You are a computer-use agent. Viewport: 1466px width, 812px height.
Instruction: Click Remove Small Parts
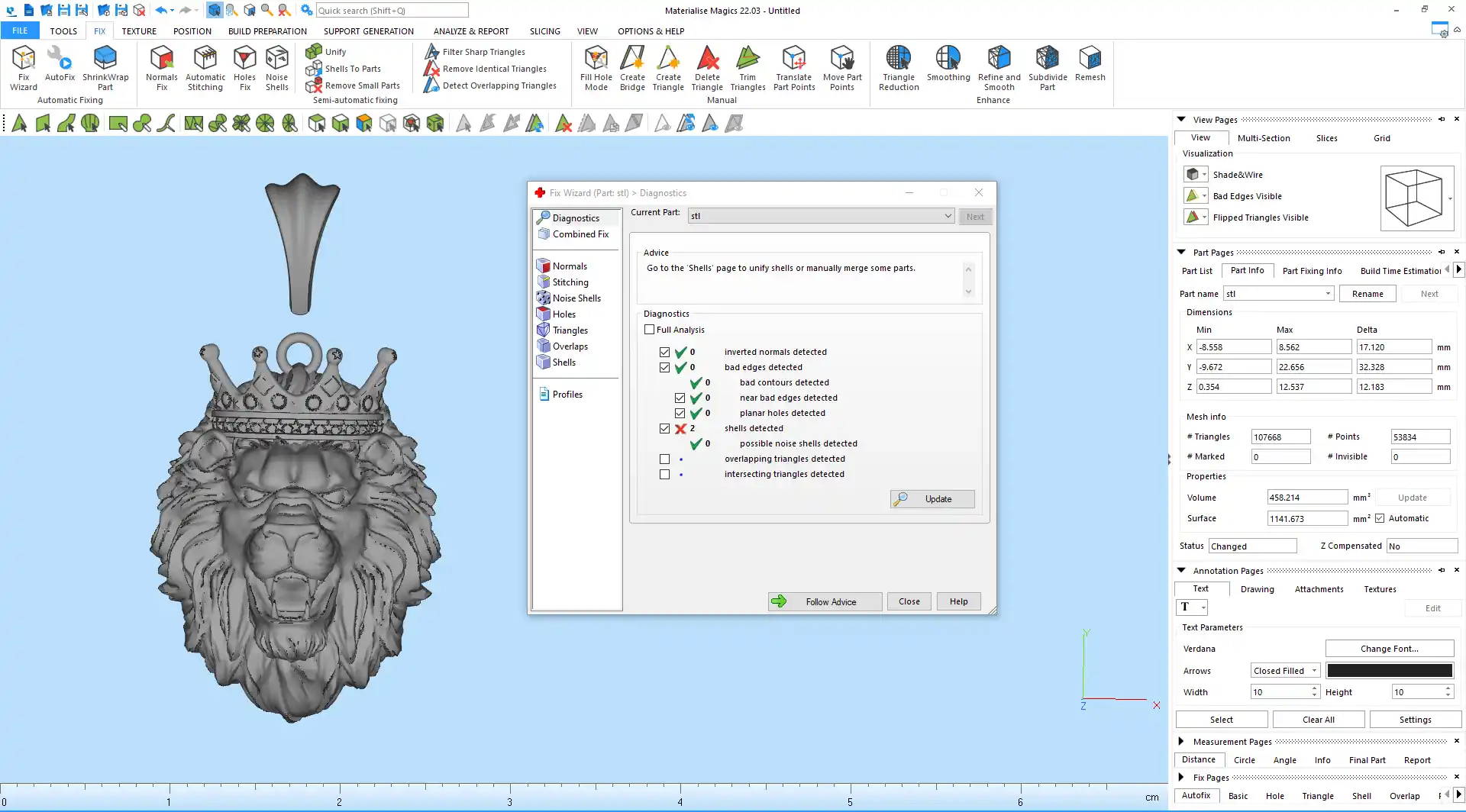353,85
